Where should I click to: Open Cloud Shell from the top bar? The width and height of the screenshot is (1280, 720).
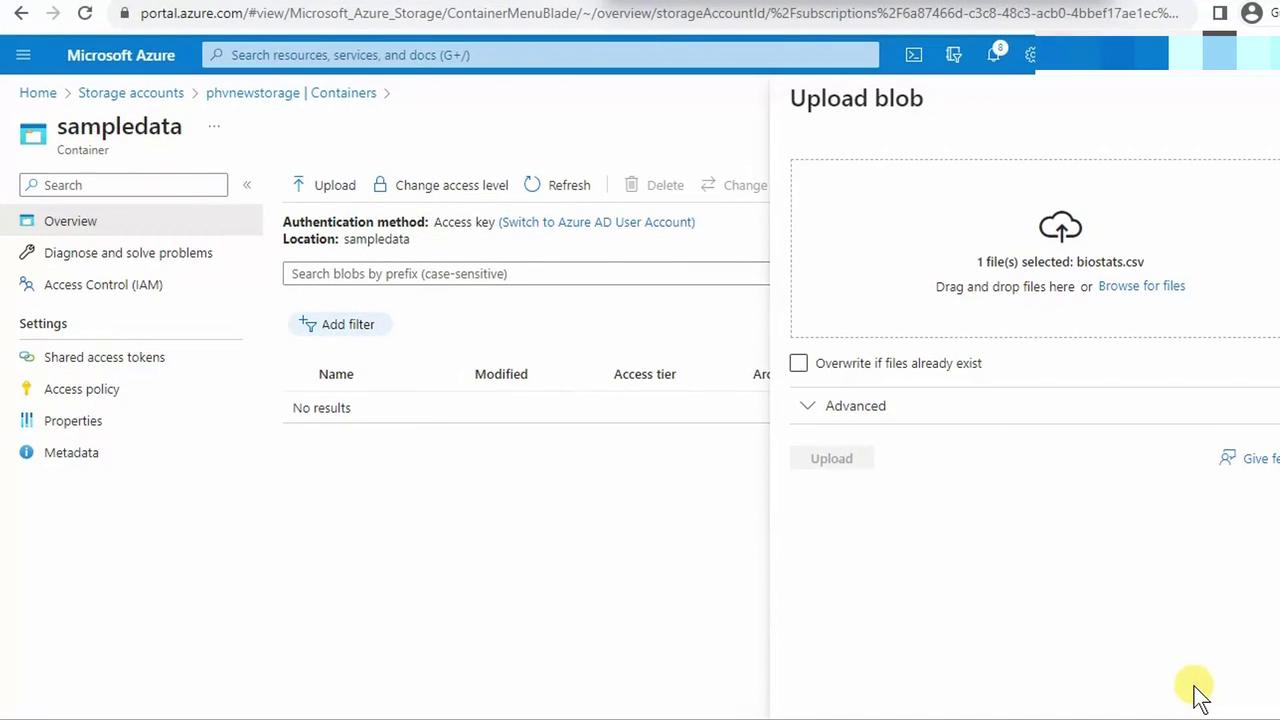coord(914,55)
